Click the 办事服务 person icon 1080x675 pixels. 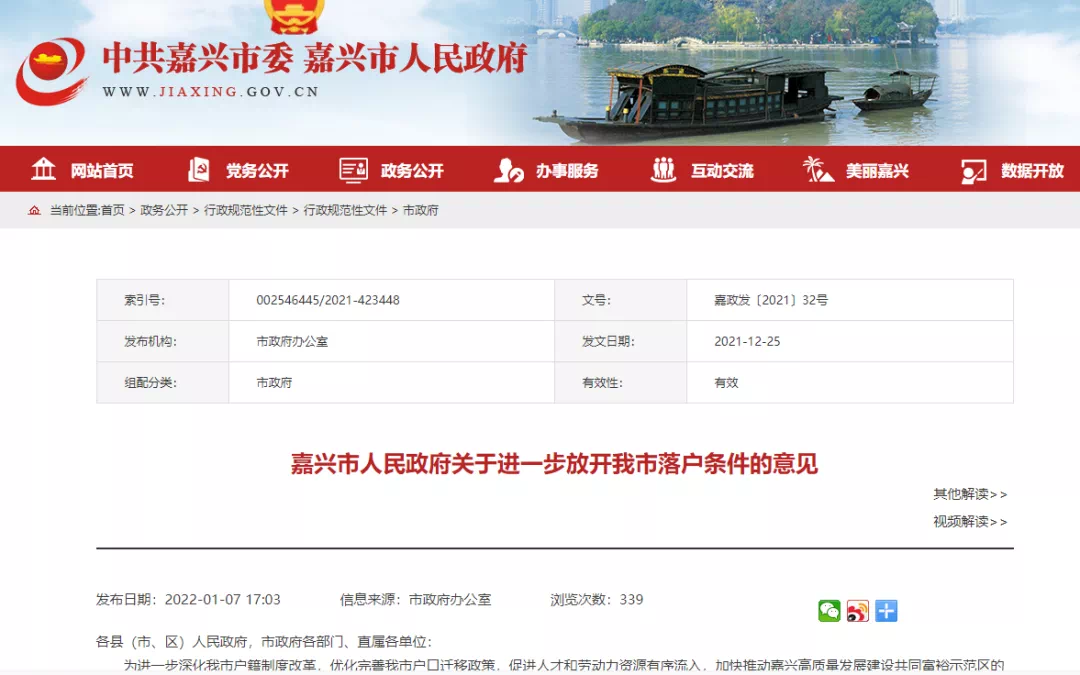tap(509, 170)
